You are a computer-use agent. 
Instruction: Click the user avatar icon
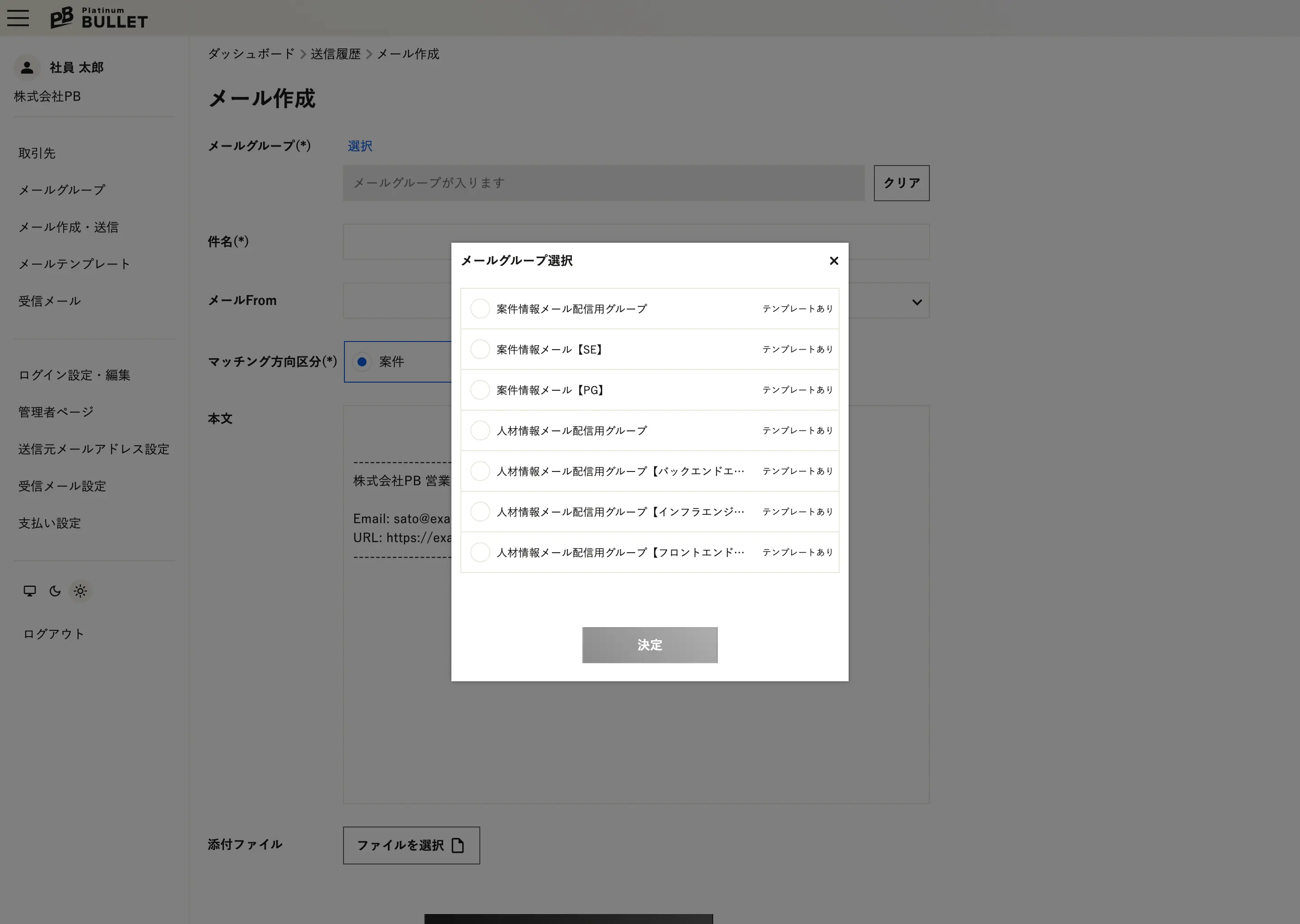pos(26,68)
